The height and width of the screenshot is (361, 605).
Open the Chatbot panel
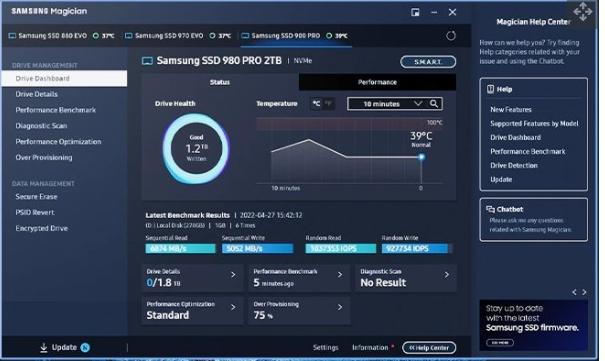point(534,219)
